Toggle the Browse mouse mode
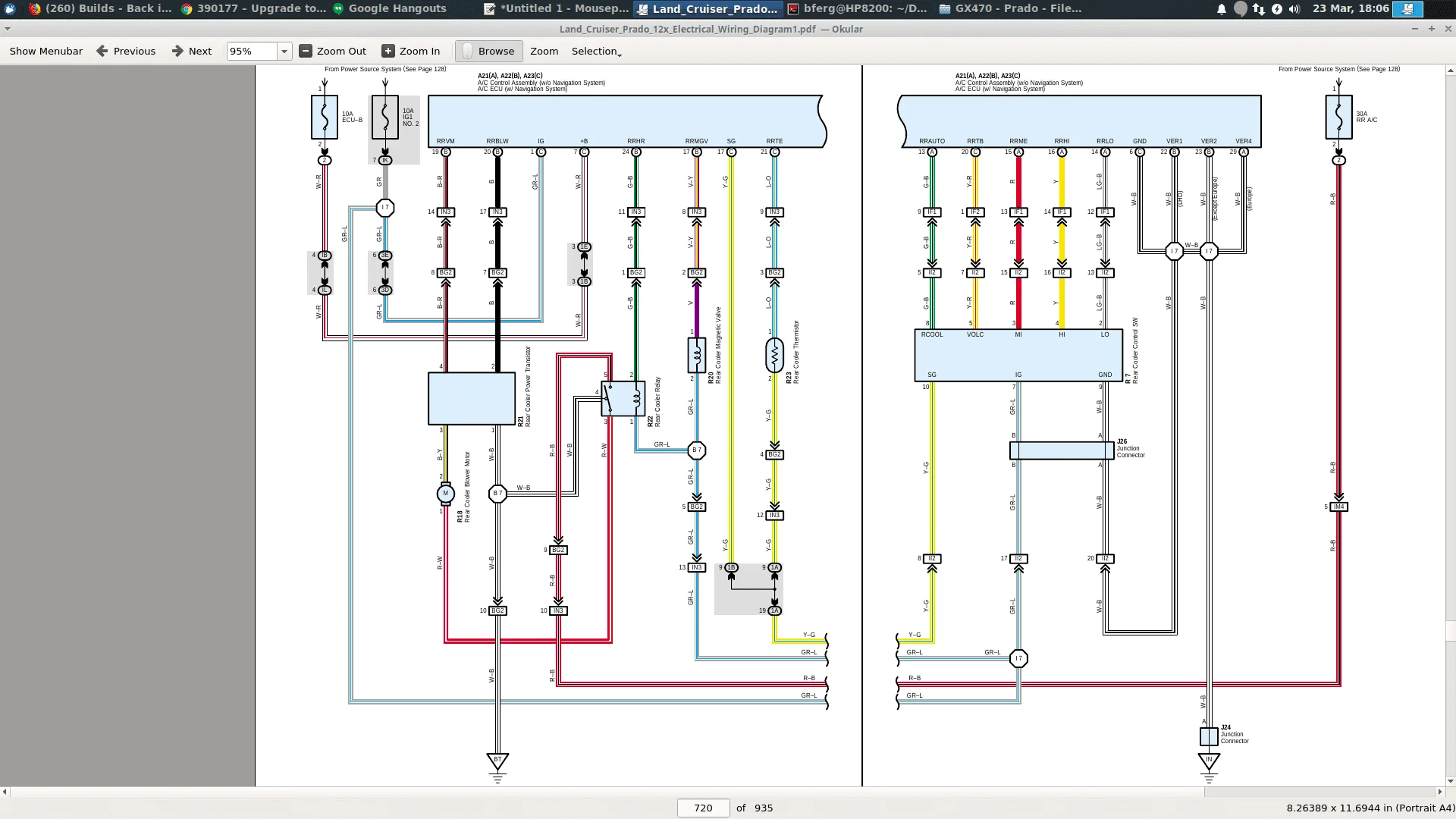The width and height of the screenshot is (1456, 819). click(x=489, y=51)
